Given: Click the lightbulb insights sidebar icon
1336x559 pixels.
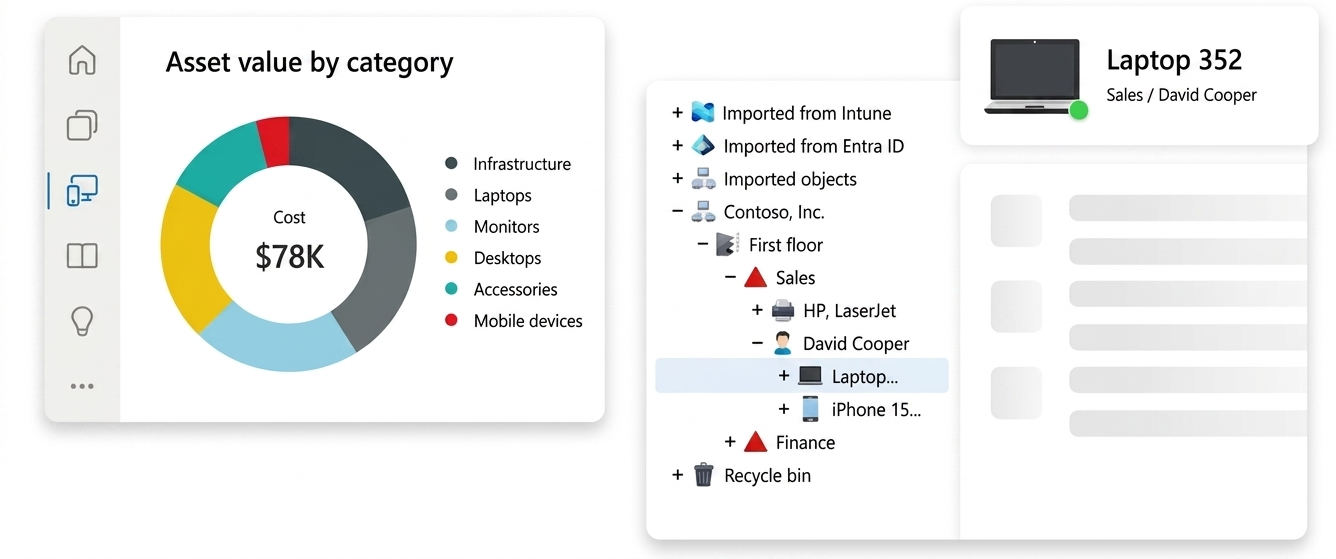Looking at the screenshot, I should [x=82, y=321].
